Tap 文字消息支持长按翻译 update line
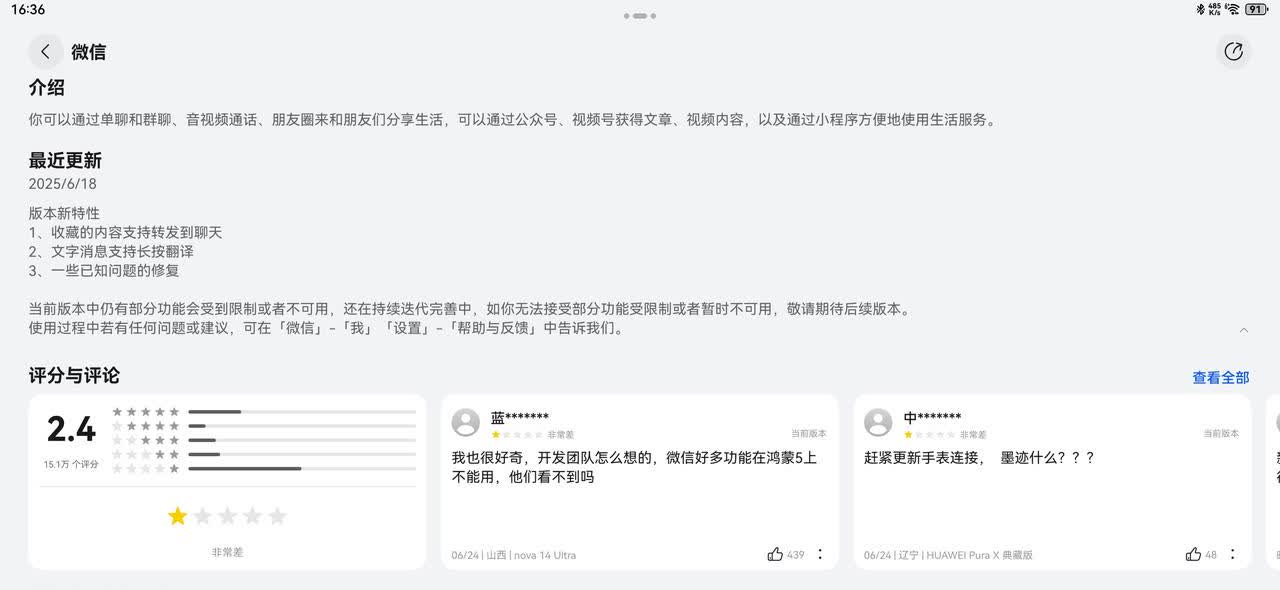Image resolution: width=1280 pixels, height=590 pixels. click(111, 252)
